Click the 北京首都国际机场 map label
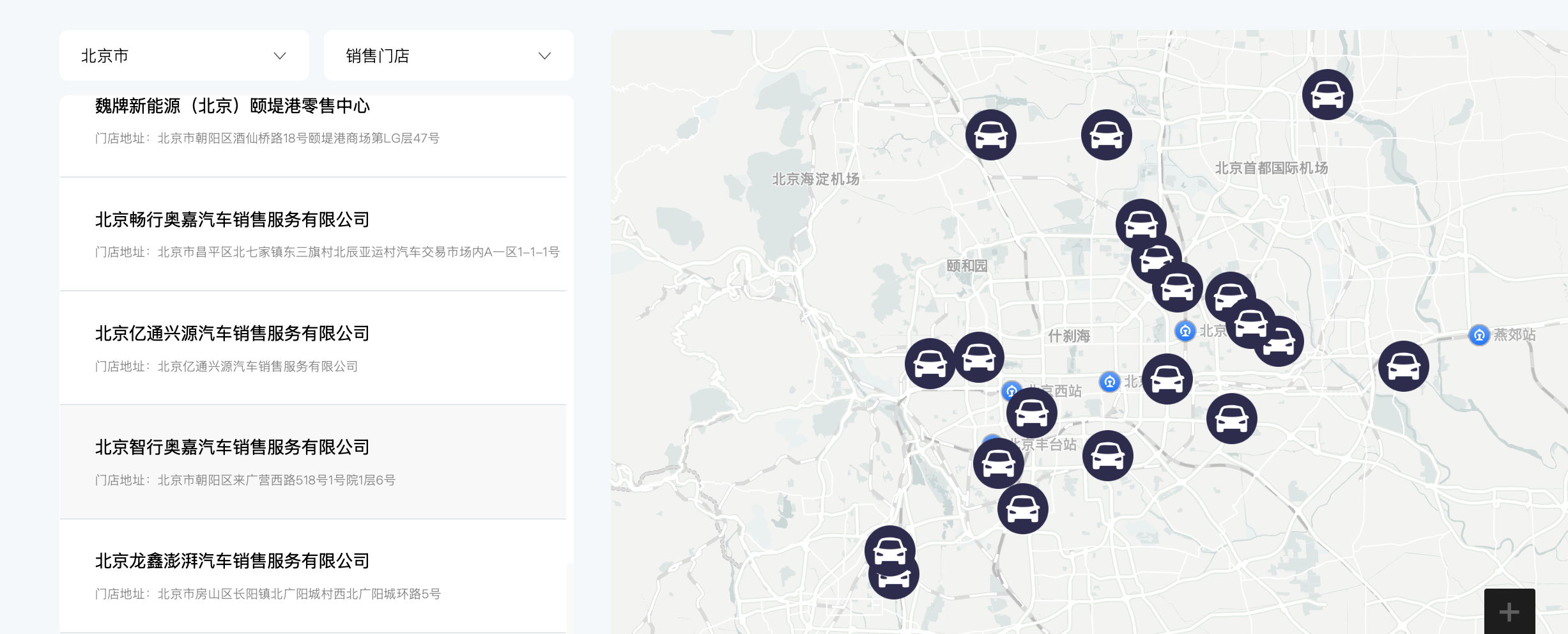1568x634 pixels. [x=1271, y=168]
